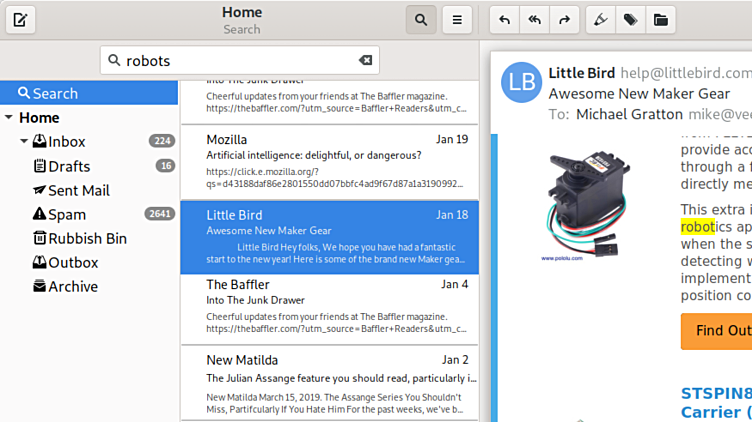
Task: Open the hamburger main menu
Action: click(457, 20)
